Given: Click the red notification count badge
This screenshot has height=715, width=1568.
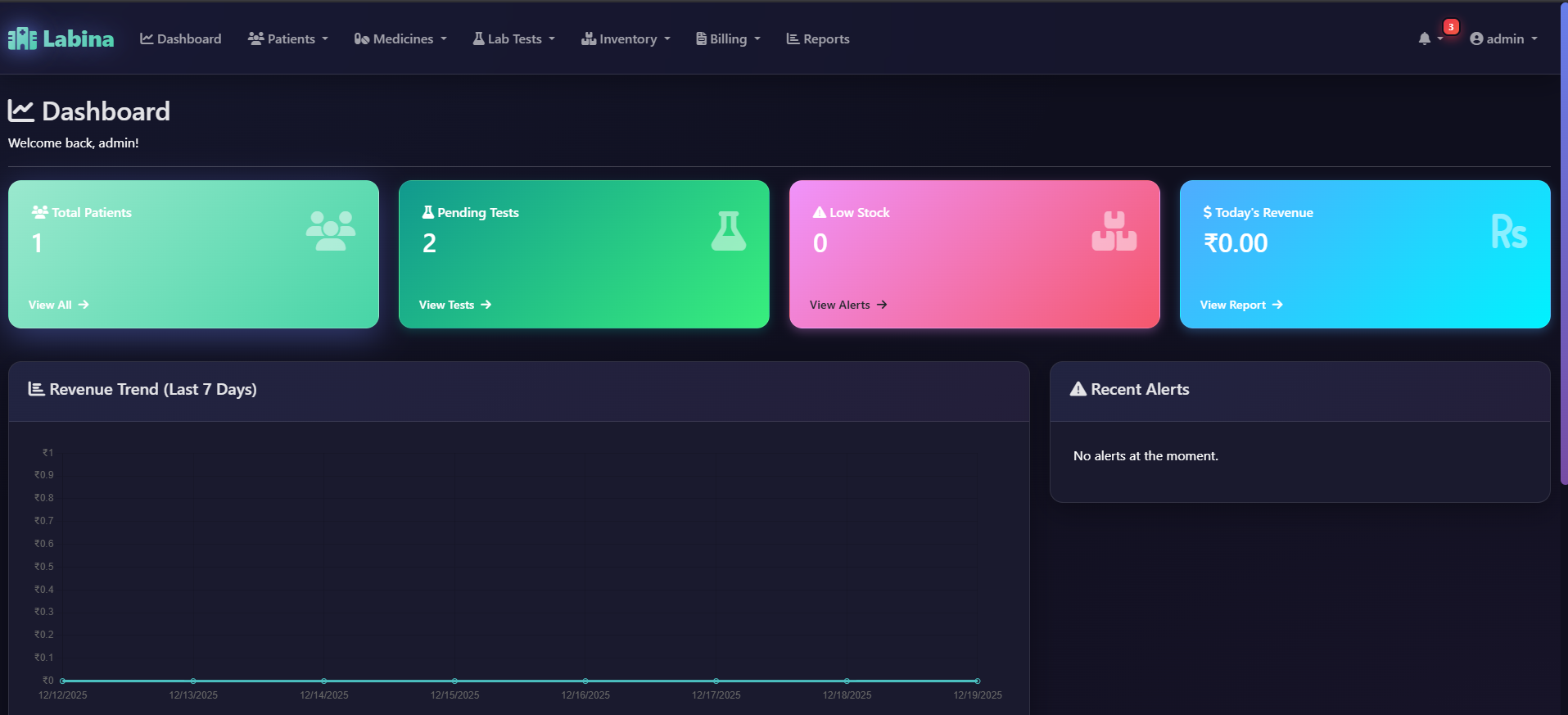Looking at the screenshot, I should tap(1451, 27).
